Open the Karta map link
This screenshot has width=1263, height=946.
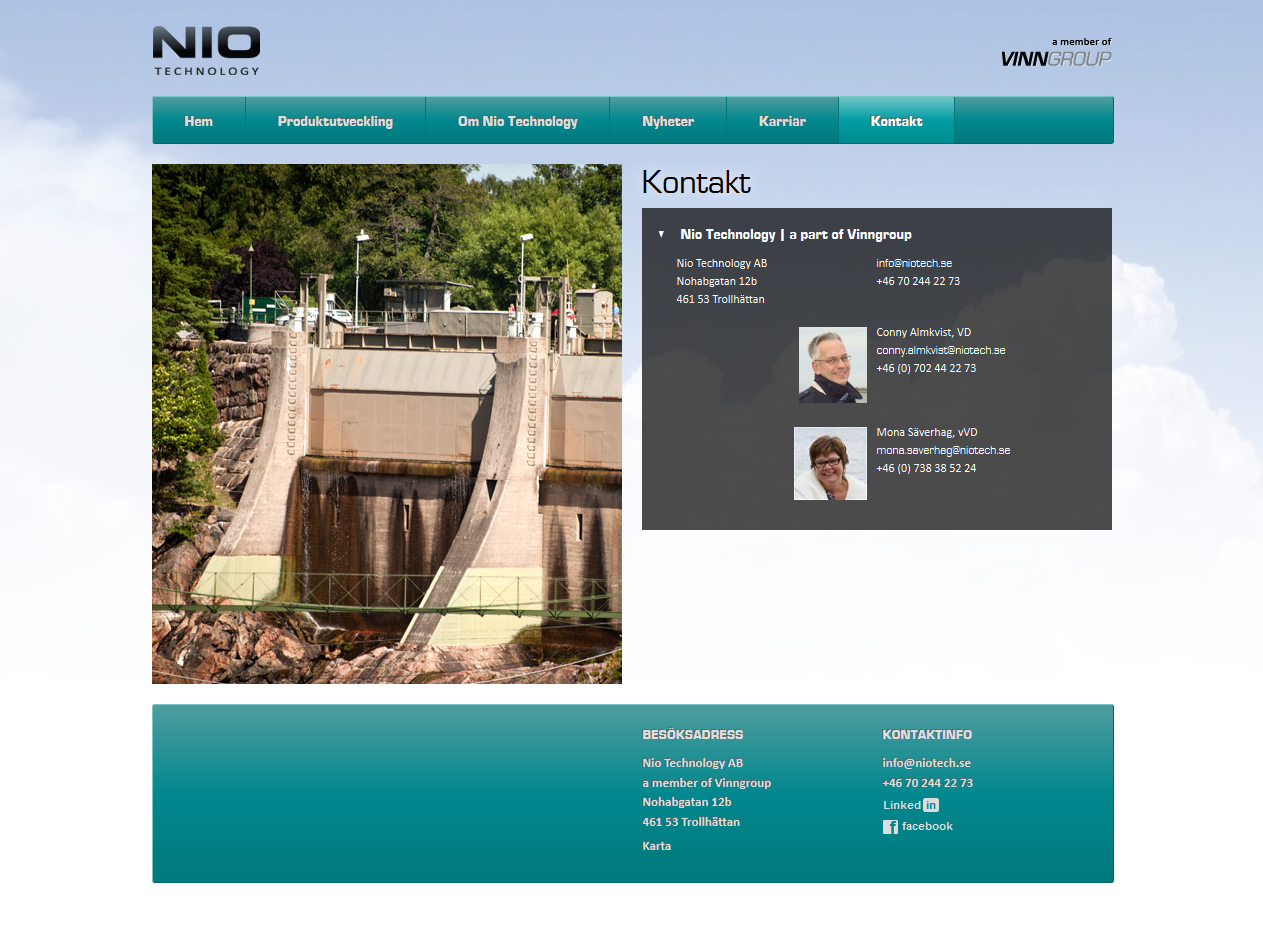click(657, 846)
